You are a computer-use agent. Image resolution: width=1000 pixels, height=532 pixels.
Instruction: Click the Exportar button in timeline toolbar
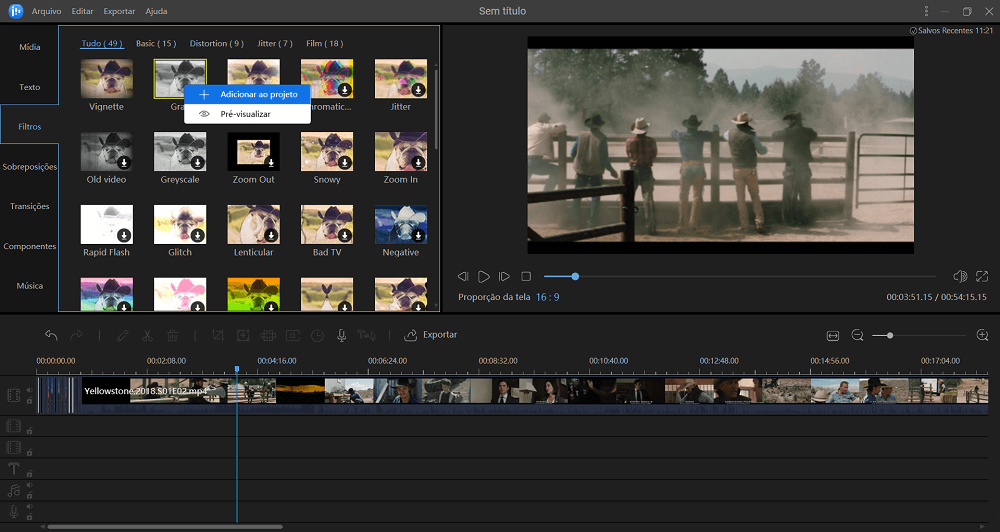click(x=431, y=335)
